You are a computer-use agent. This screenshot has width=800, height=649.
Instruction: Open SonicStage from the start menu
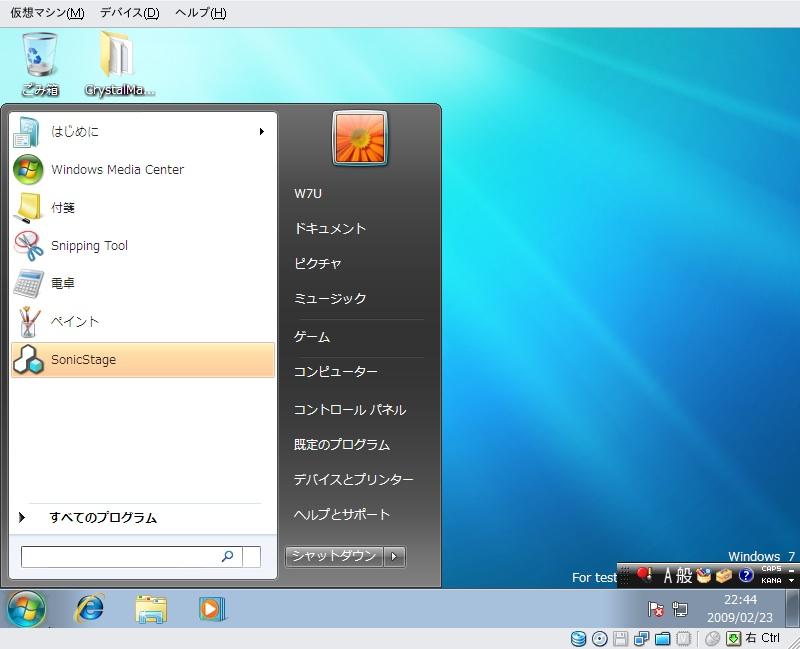(143, 360)
